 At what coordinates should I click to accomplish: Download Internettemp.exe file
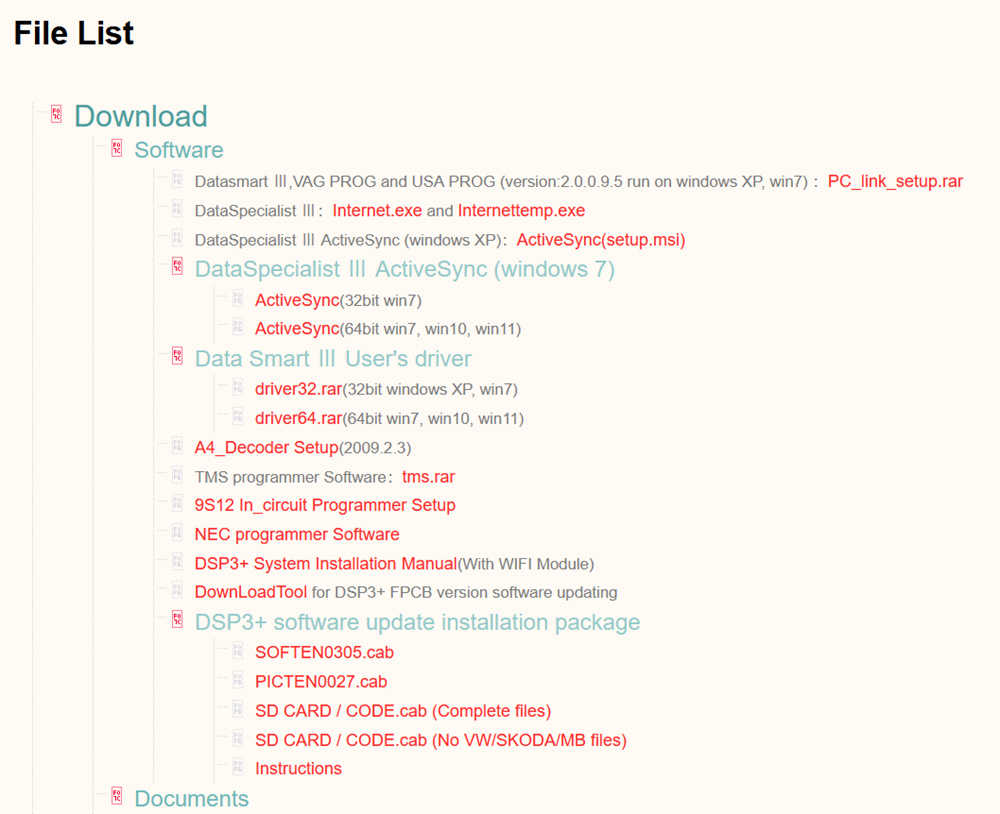point(521,211)
